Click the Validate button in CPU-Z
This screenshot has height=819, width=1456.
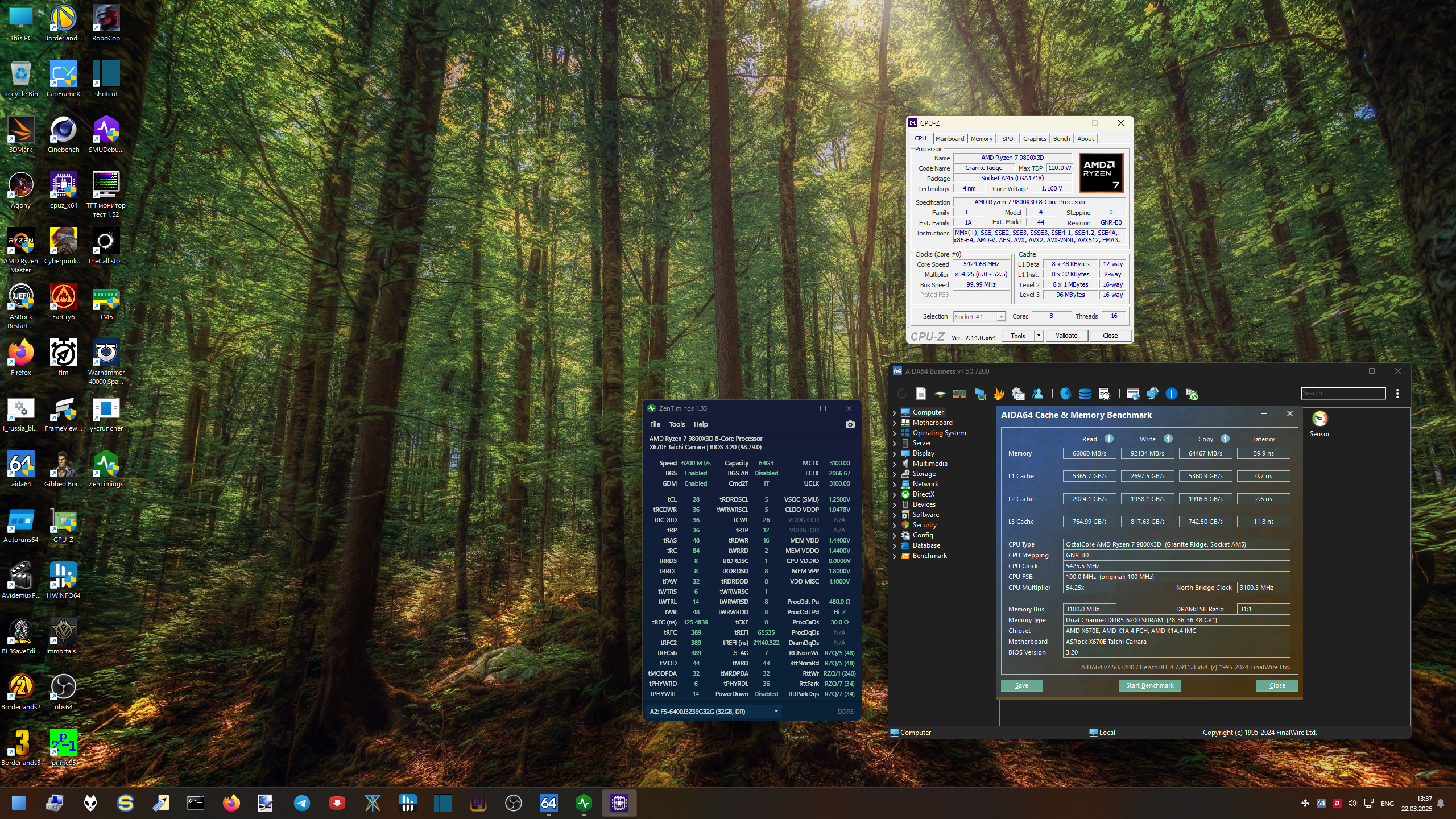point(1066,336)
